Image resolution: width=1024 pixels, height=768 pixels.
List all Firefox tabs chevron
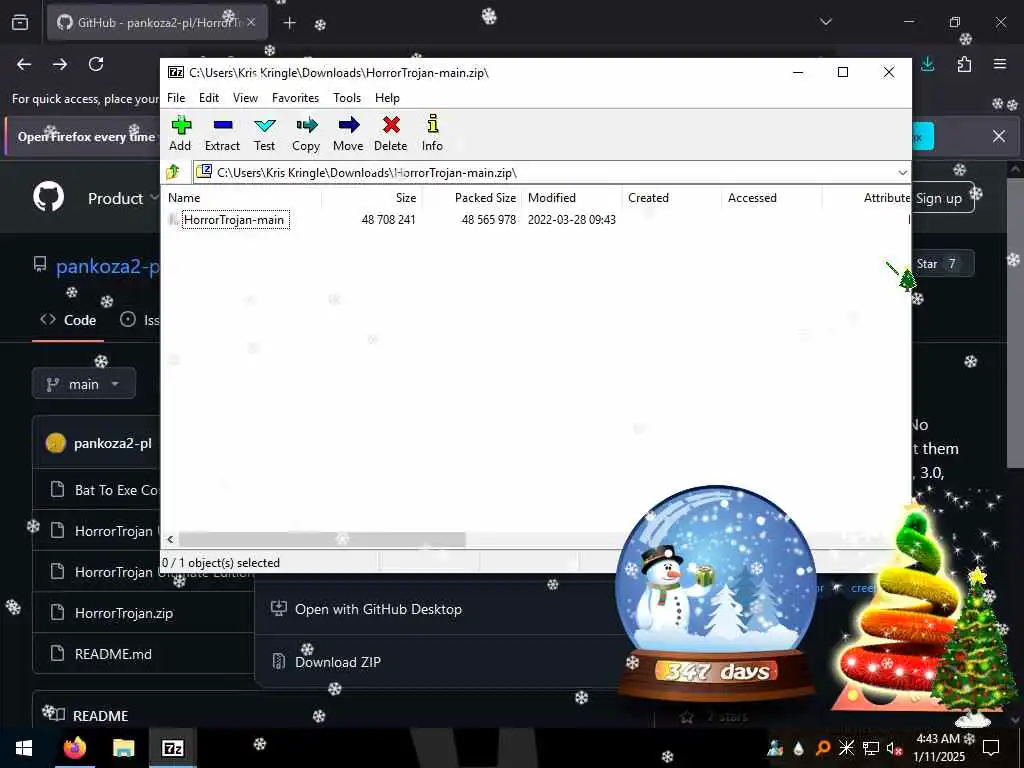click(826, 22)
